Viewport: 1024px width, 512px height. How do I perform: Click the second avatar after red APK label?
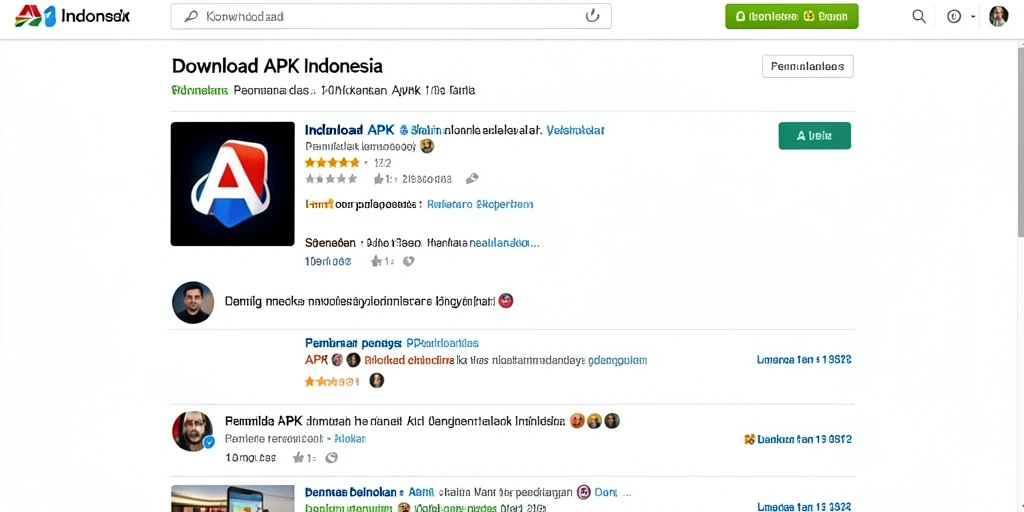pyautogui.click(x=353, y=359)
